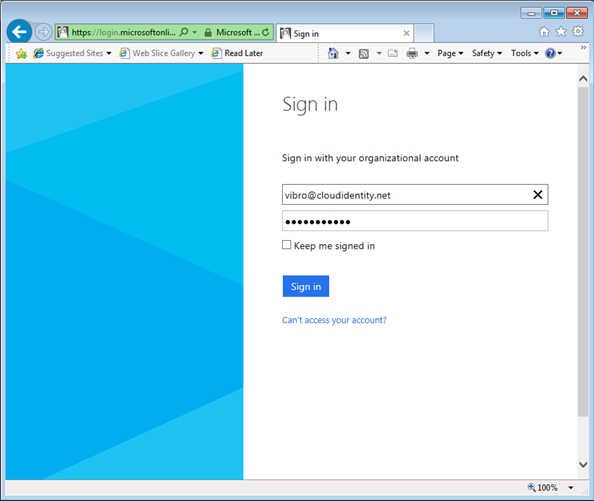The image size is (594, 501).
Task: Open the zoom level 100% dropdown arrow
Action: [x=571, y=488]
